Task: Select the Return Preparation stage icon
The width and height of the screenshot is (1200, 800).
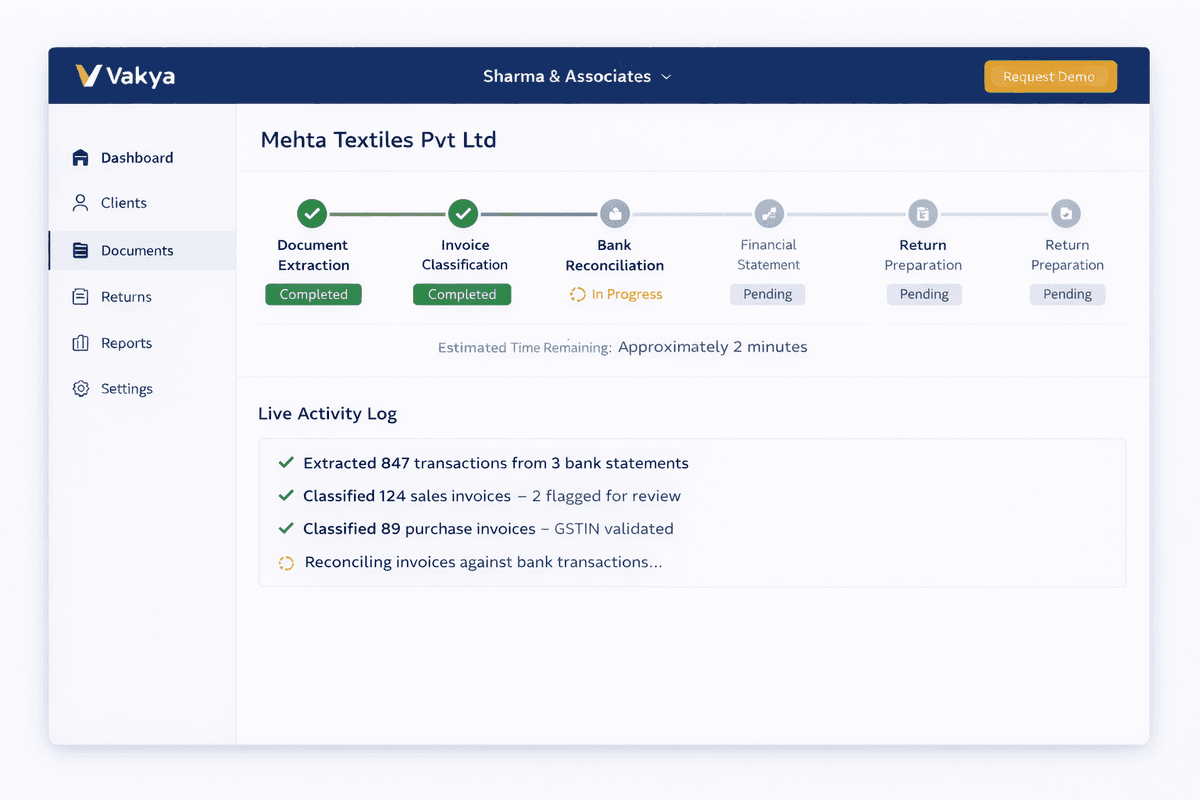Action: click(x=922, y=213)
